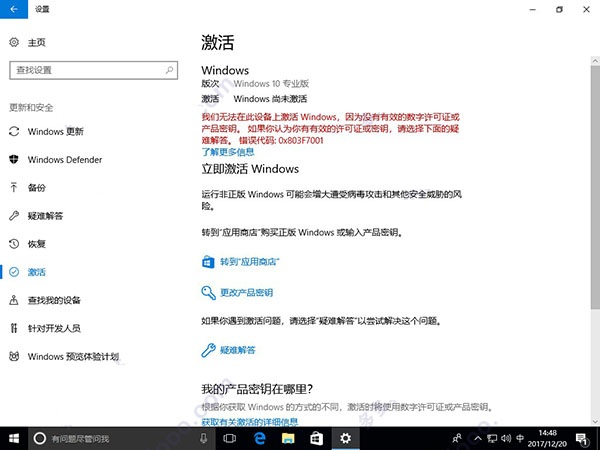Open 针对开发人员 developer settings
Viewport: 600px width, 450px height.
click(54, 328)
